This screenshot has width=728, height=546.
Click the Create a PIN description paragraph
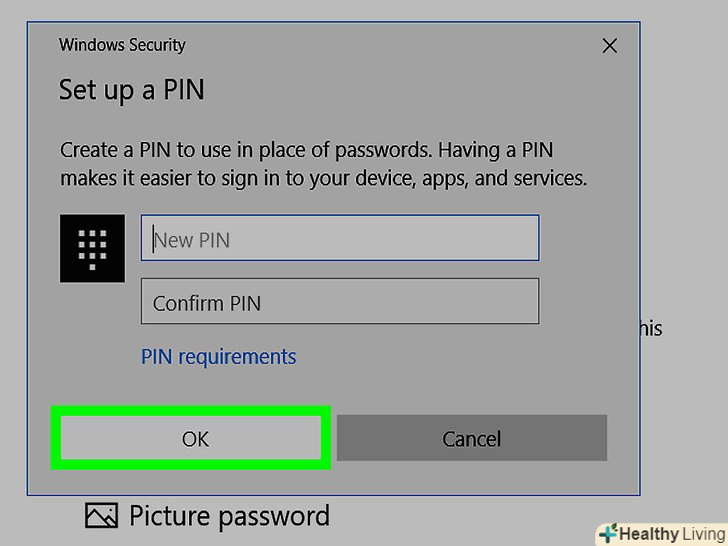(323, 165)
